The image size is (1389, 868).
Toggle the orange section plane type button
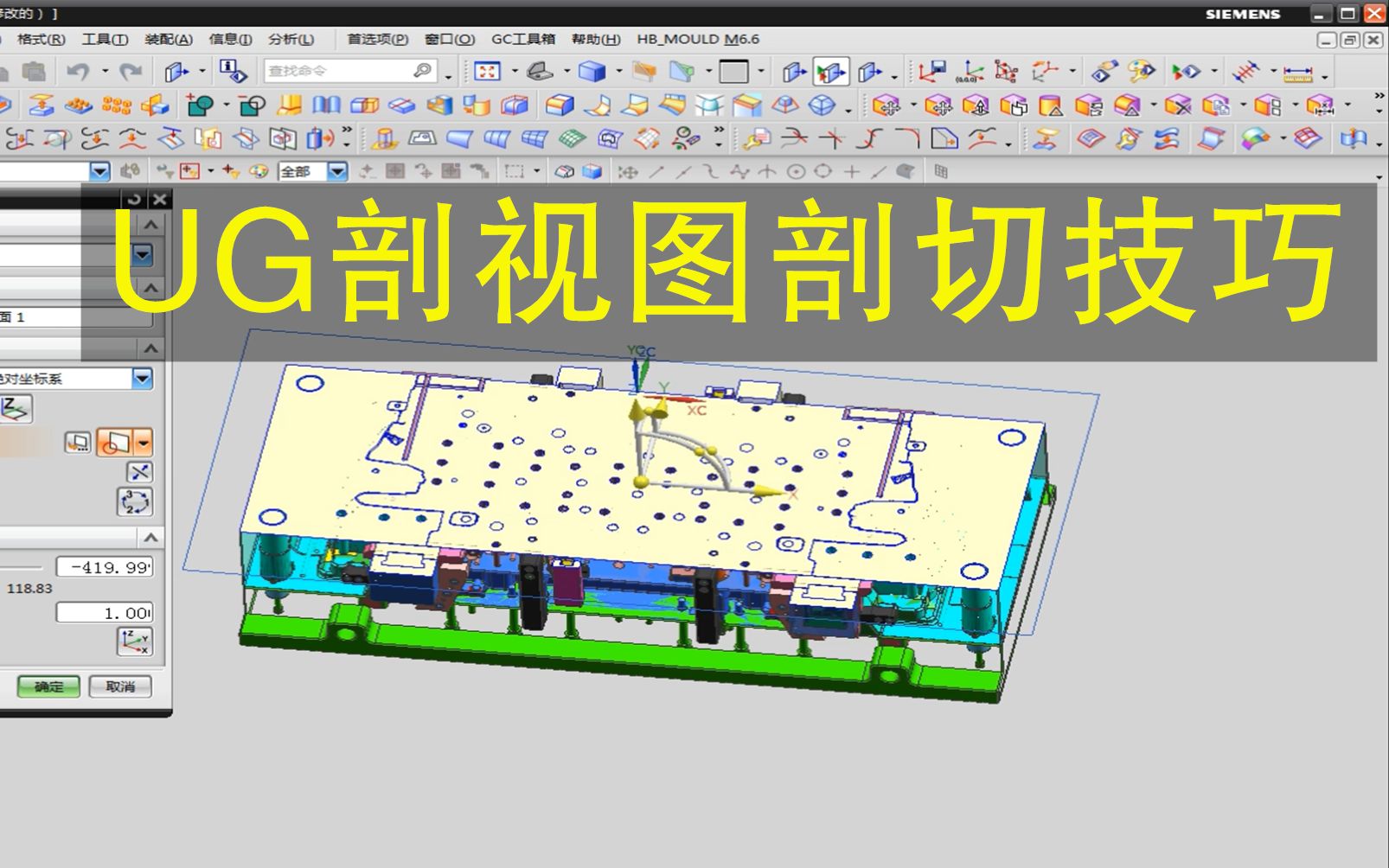115,443
